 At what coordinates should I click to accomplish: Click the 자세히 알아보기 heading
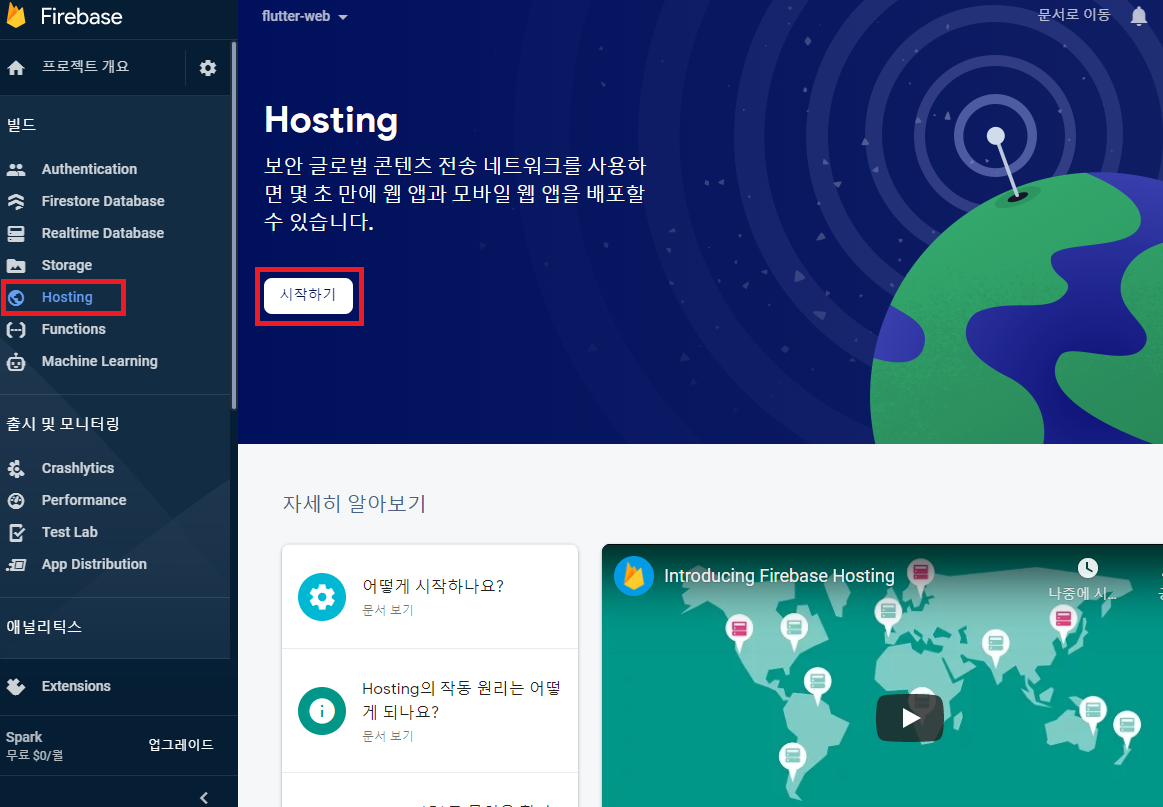point(355,504)
